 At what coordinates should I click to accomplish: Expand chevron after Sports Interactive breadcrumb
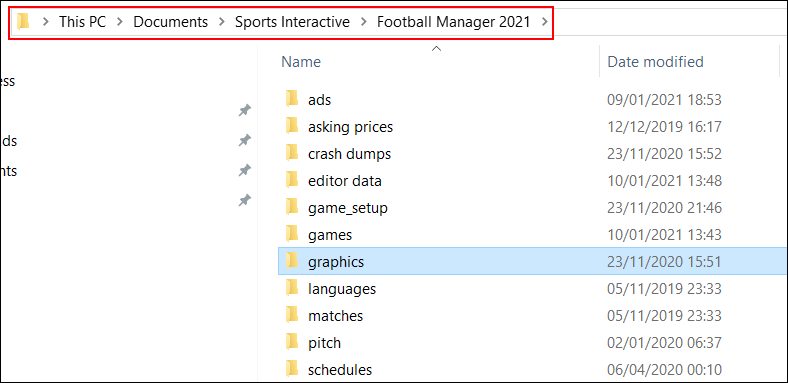pyautogui.click(x=364, y=22)
